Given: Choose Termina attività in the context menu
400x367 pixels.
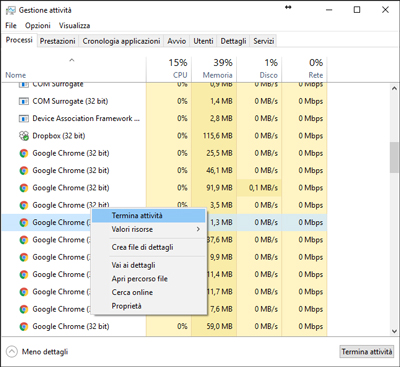Looking at the screenshot, I should point(149,216).
